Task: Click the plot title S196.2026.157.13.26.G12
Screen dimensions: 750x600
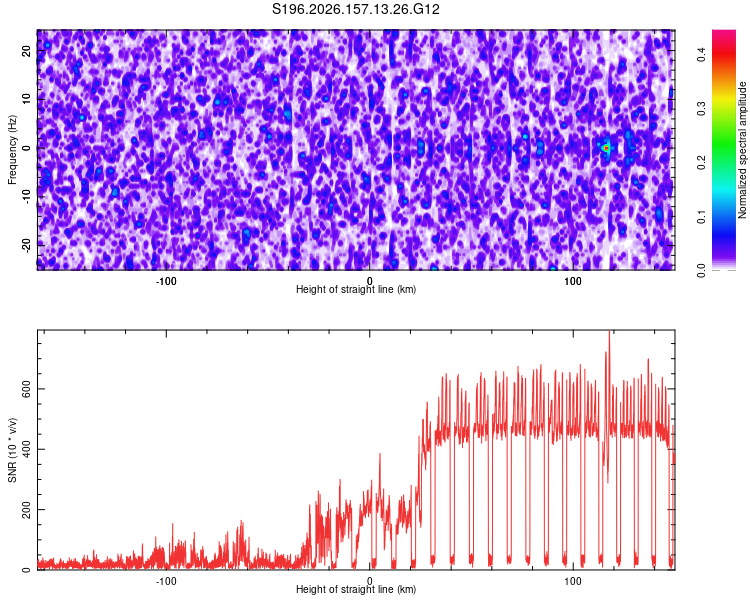Action: pyautogui.click(x=355, y=9)
